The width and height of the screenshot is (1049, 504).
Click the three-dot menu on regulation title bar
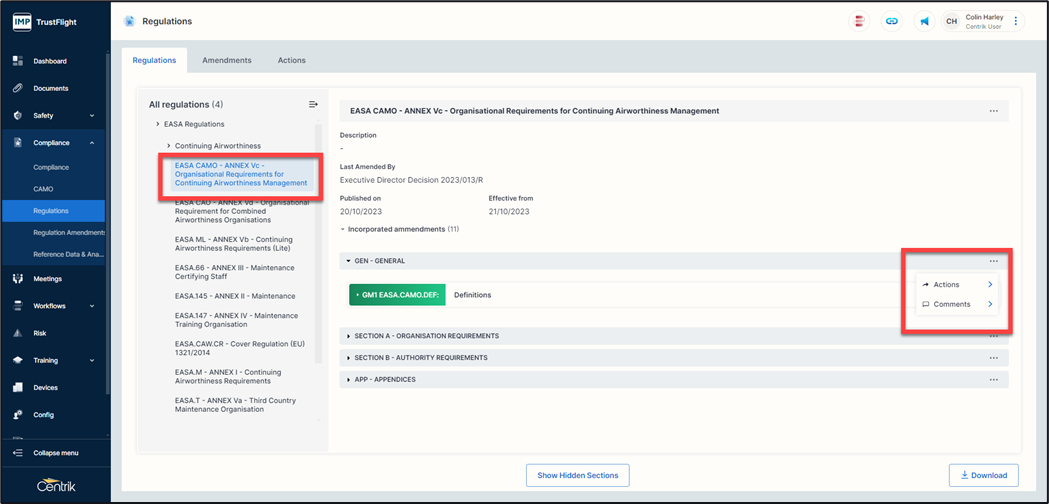(x=993, y=111)
